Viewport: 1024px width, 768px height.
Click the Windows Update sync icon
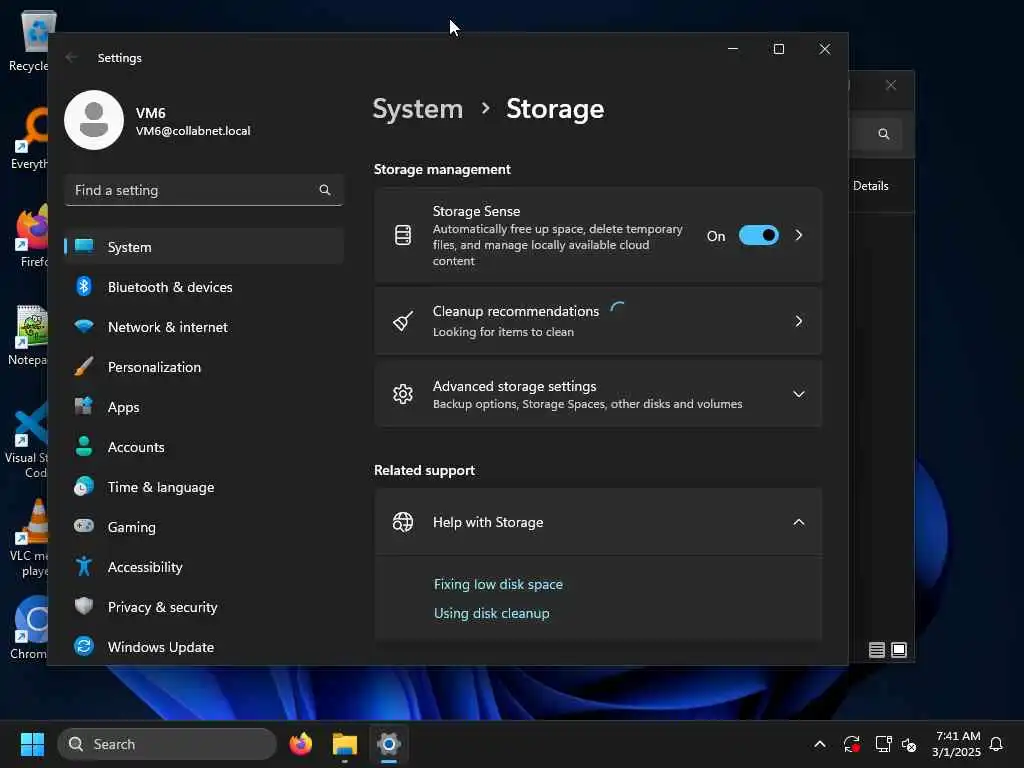(84, 646)
